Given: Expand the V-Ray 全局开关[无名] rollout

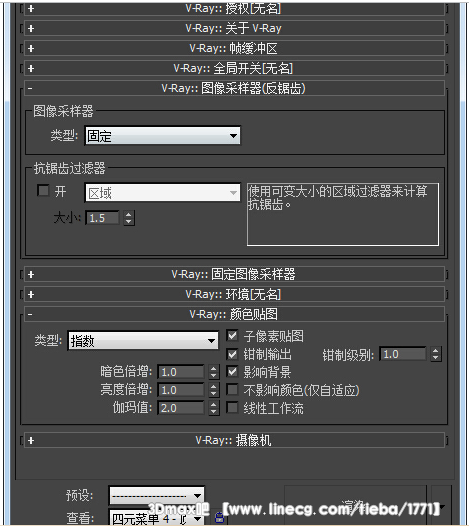Looking at the screenshot, I should tap(234, 68).
